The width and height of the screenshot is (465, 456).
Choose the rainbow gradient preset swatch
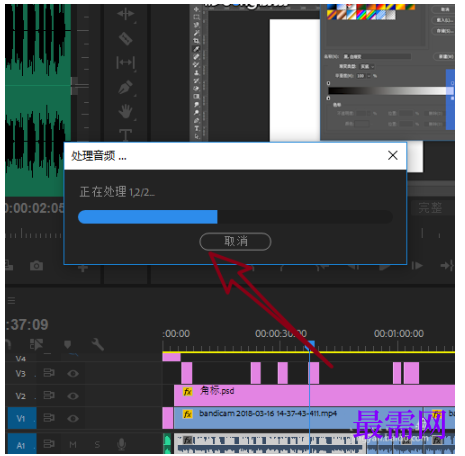(361, 15)
